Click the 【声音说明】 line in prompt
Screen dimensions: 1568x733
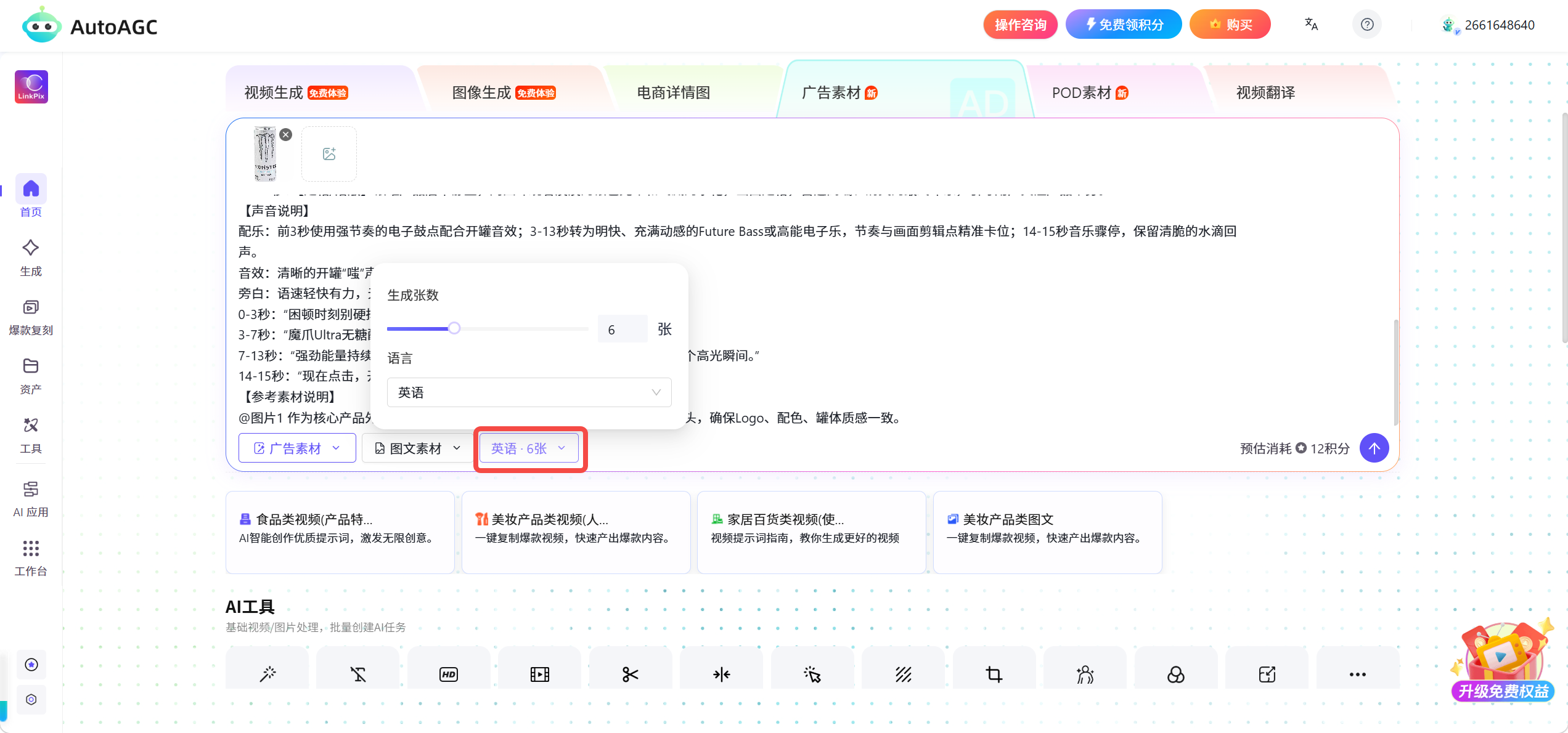[x=277, y=211]
